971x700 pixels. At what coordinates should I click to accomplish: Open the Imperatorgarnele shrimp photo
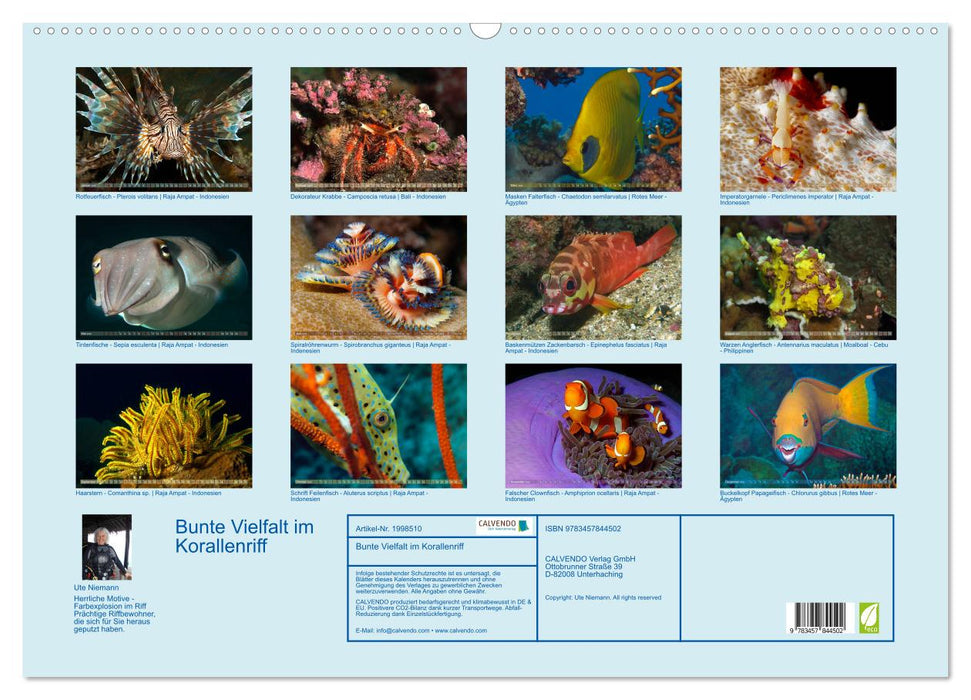(807, 129)
